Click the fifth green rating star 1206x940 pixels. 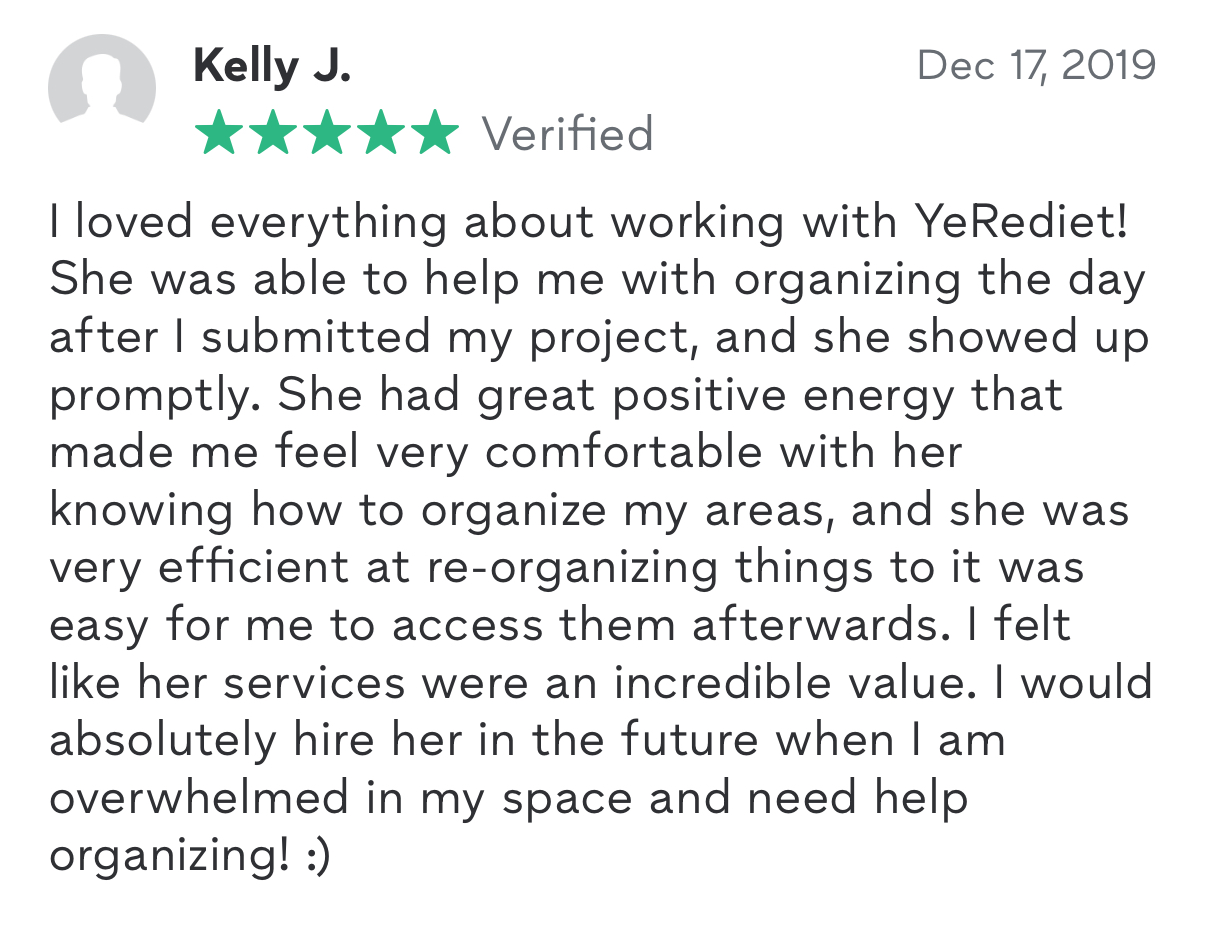click(x=434, y=135)
